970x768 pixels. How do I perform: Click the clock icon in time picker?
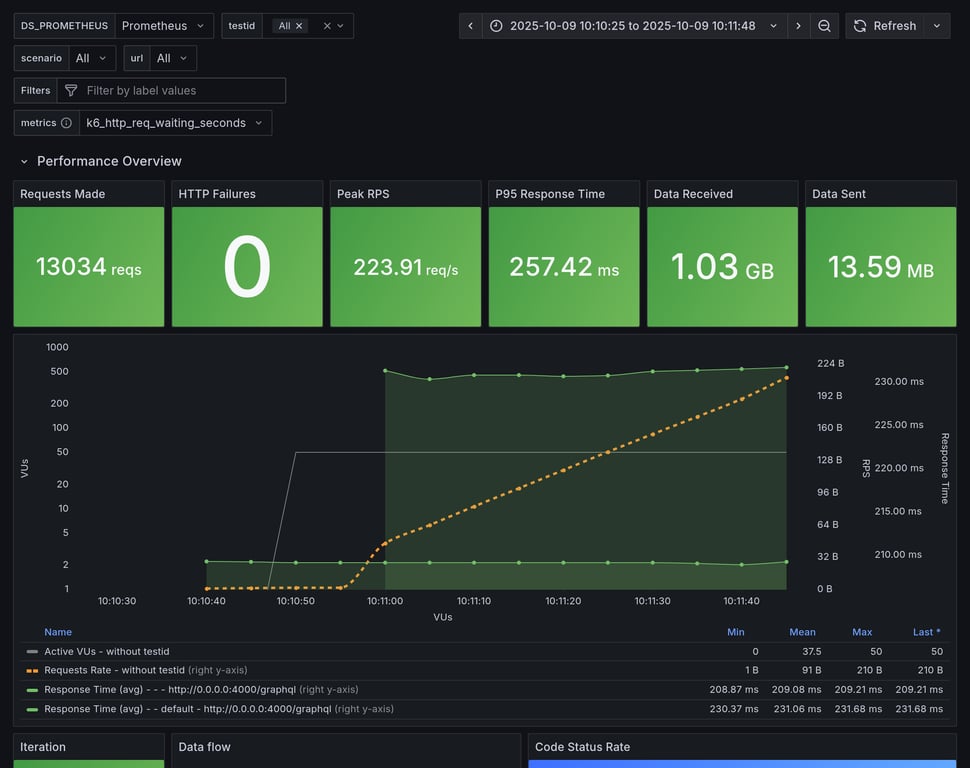pyautogui.click(x=497, y=26)
